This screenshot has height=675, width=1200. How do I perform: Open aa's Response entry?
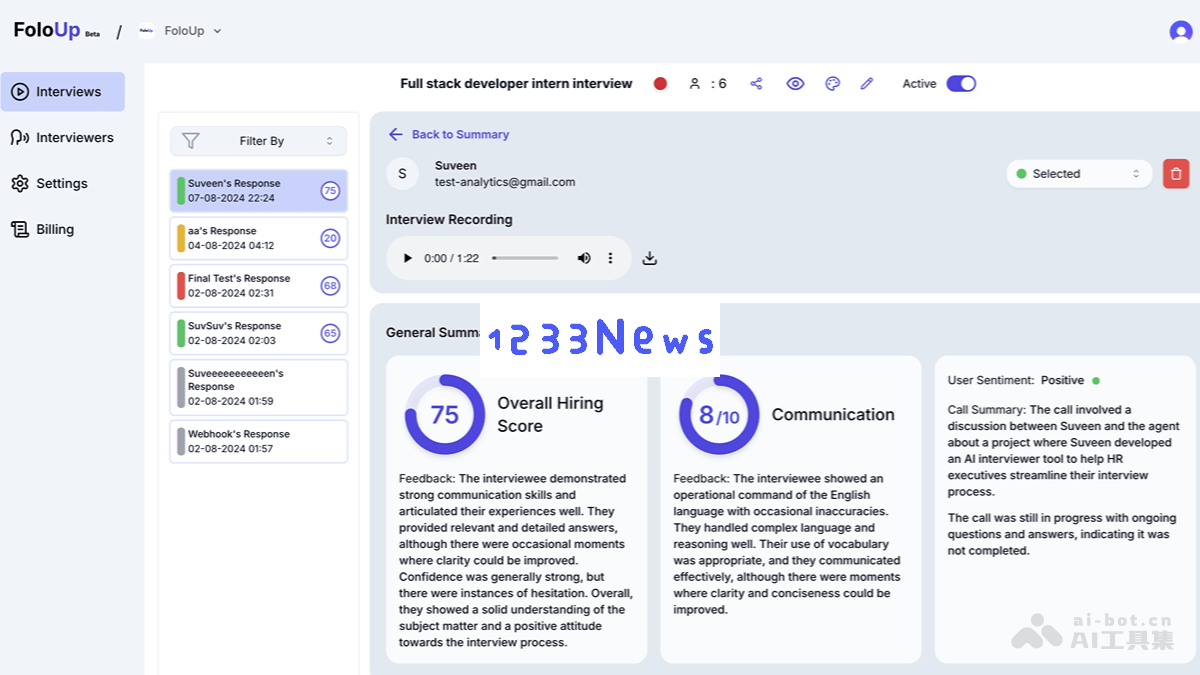(259, 238)
